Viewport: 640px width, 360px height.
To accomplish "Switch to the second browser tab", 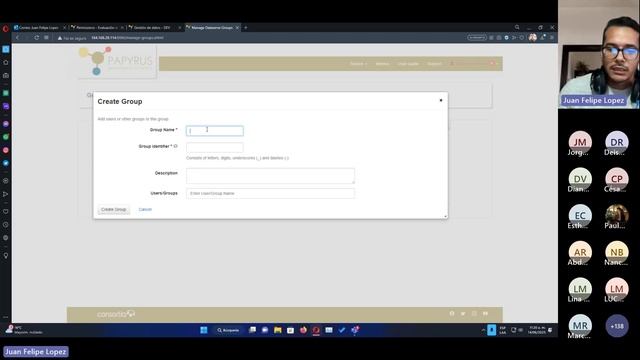I will (x=97, y=27).
